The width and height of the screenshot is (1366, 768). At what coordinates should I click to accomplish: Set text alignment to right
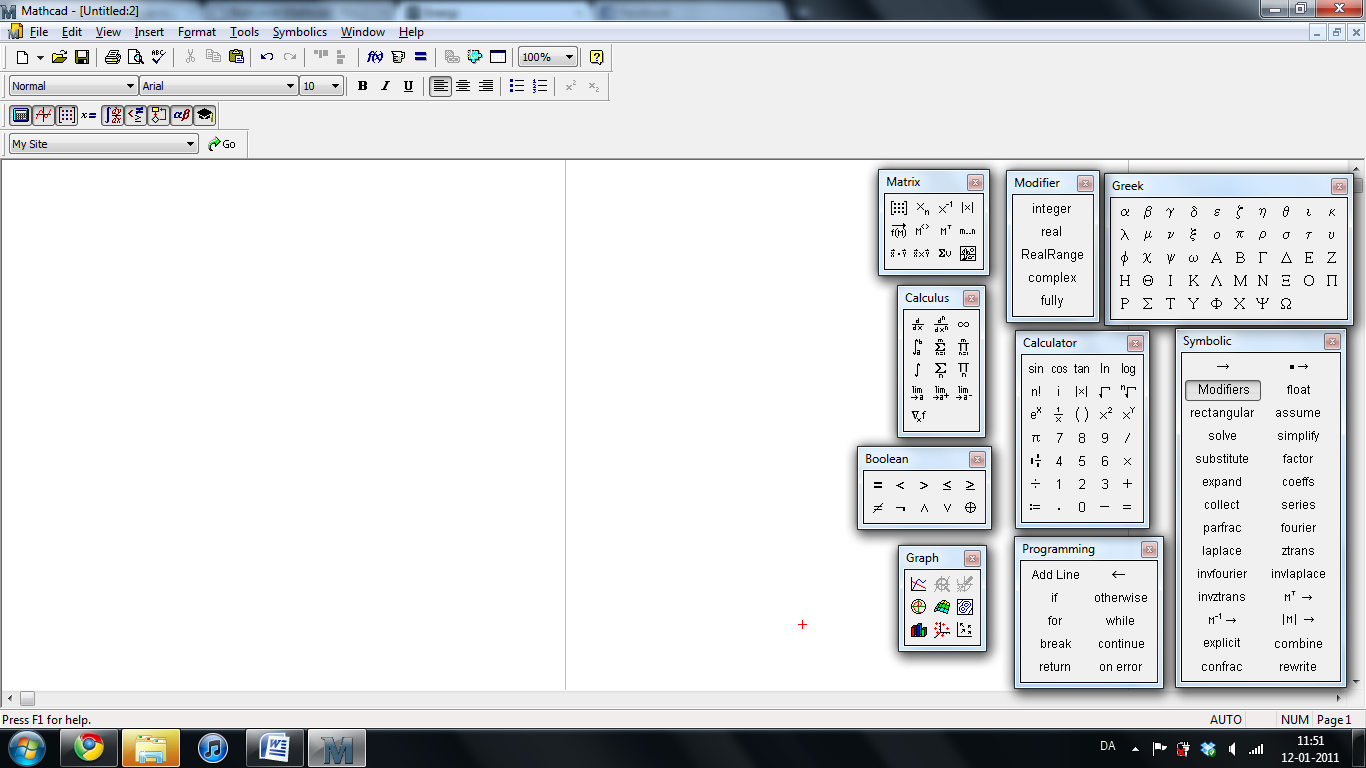click(x=486, y=86)
